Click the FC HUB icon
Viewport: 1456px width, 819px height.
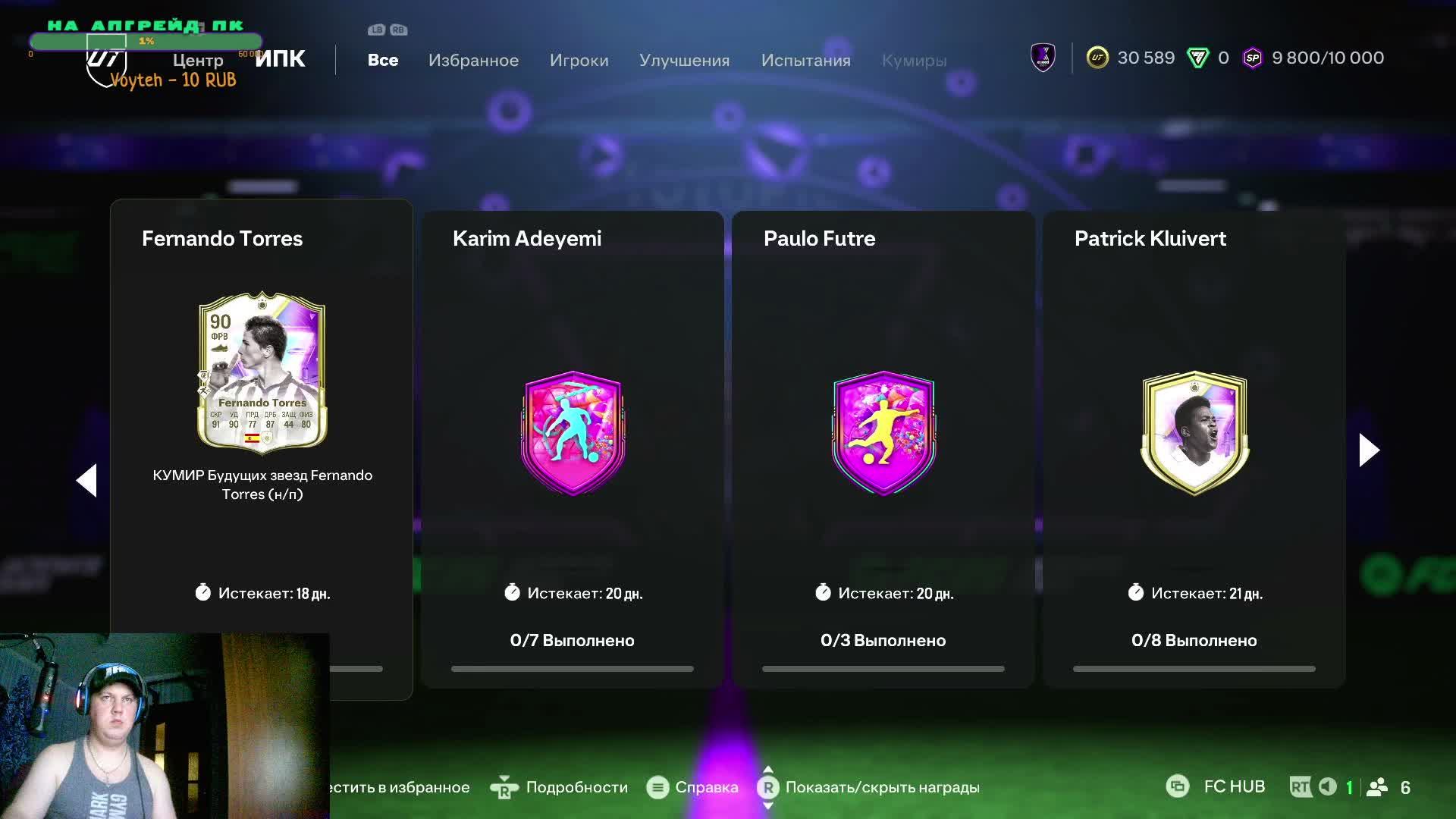click(1178, 786)
